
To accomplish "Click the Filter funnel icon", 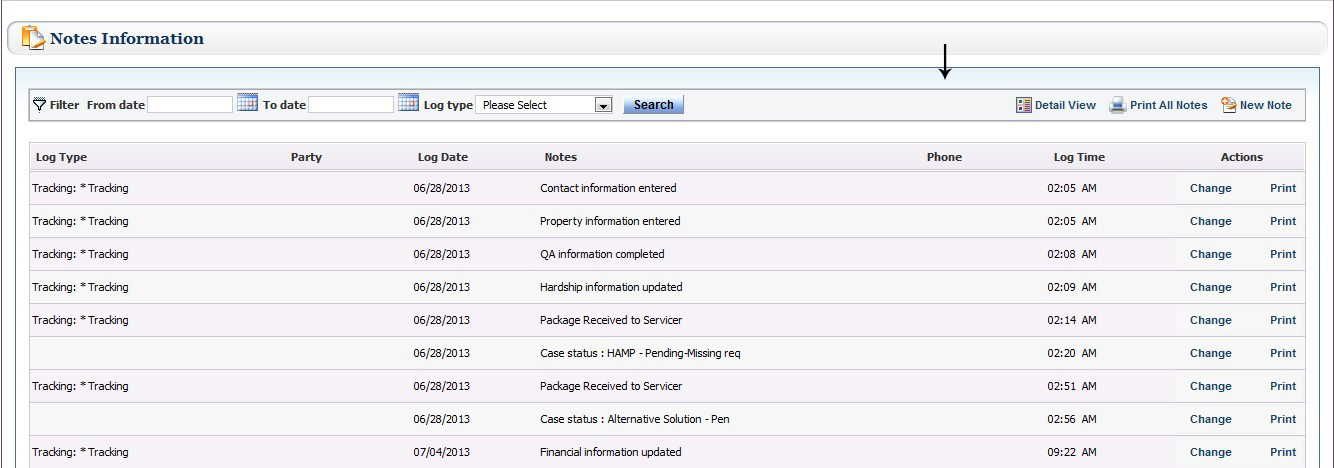I will pos(40,104).
